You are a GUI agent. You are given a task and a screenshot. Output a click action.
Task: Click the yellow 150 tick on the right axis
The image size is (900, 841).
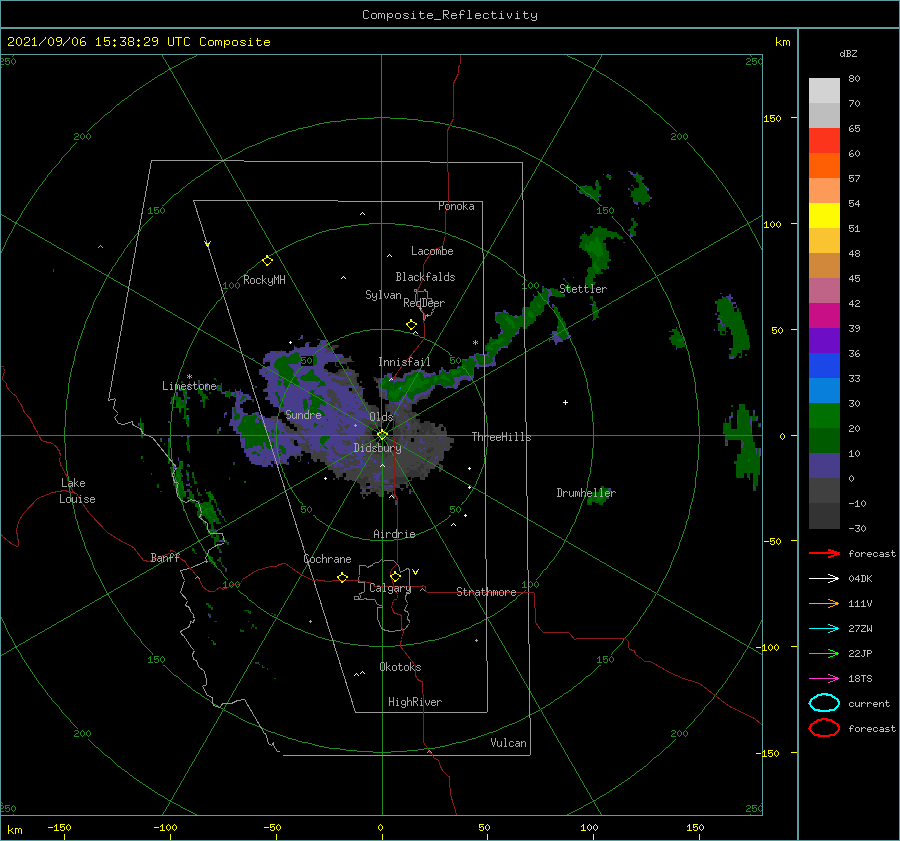772,118
